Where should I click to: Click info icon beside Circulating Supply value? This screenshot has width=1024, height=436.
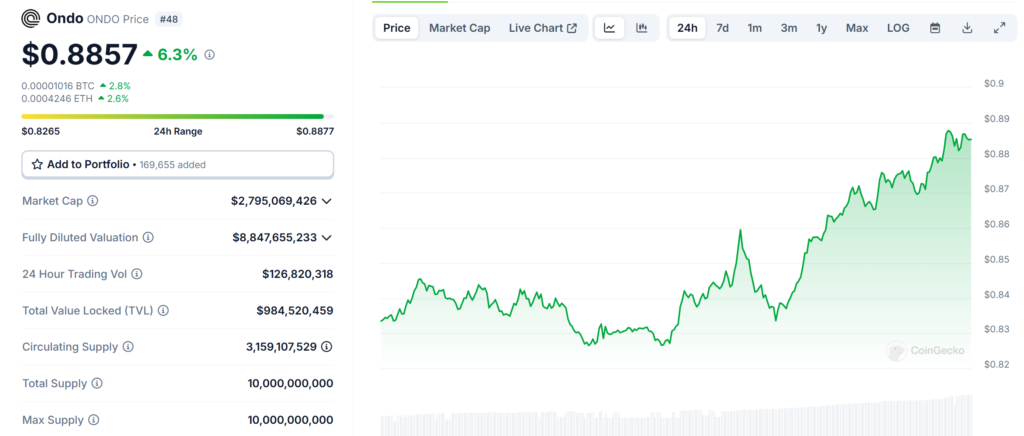click(x=327, y=347)
